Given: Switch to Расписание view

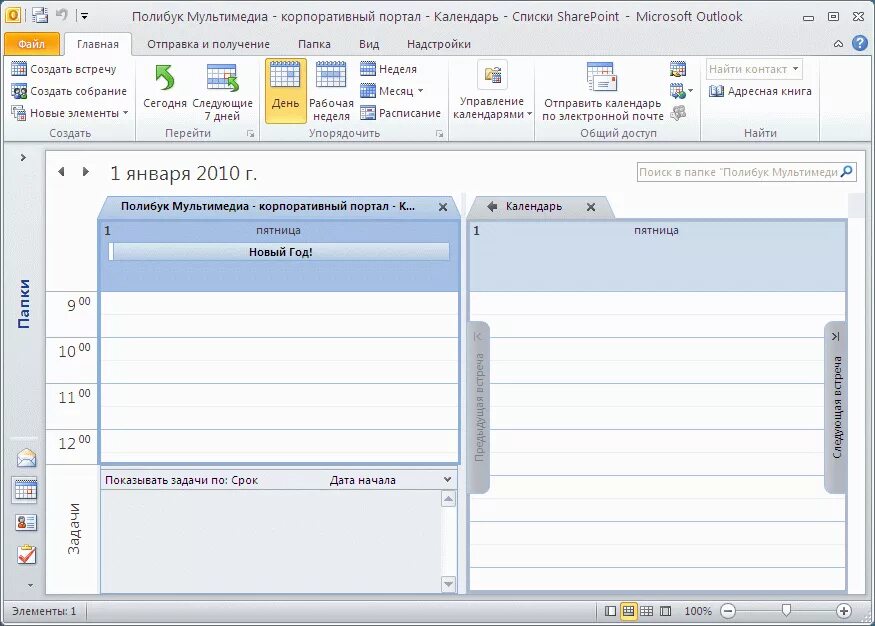Looking at the screenshot, I should [x=400, y=113].
